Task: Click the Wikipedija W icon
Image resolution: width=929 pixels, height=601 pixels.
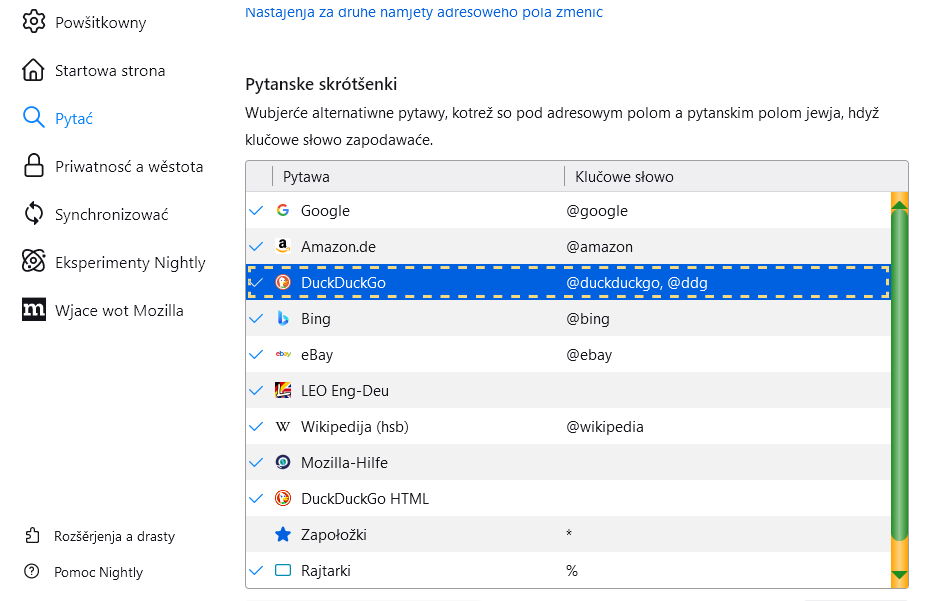Action: [x=283, y=427]
